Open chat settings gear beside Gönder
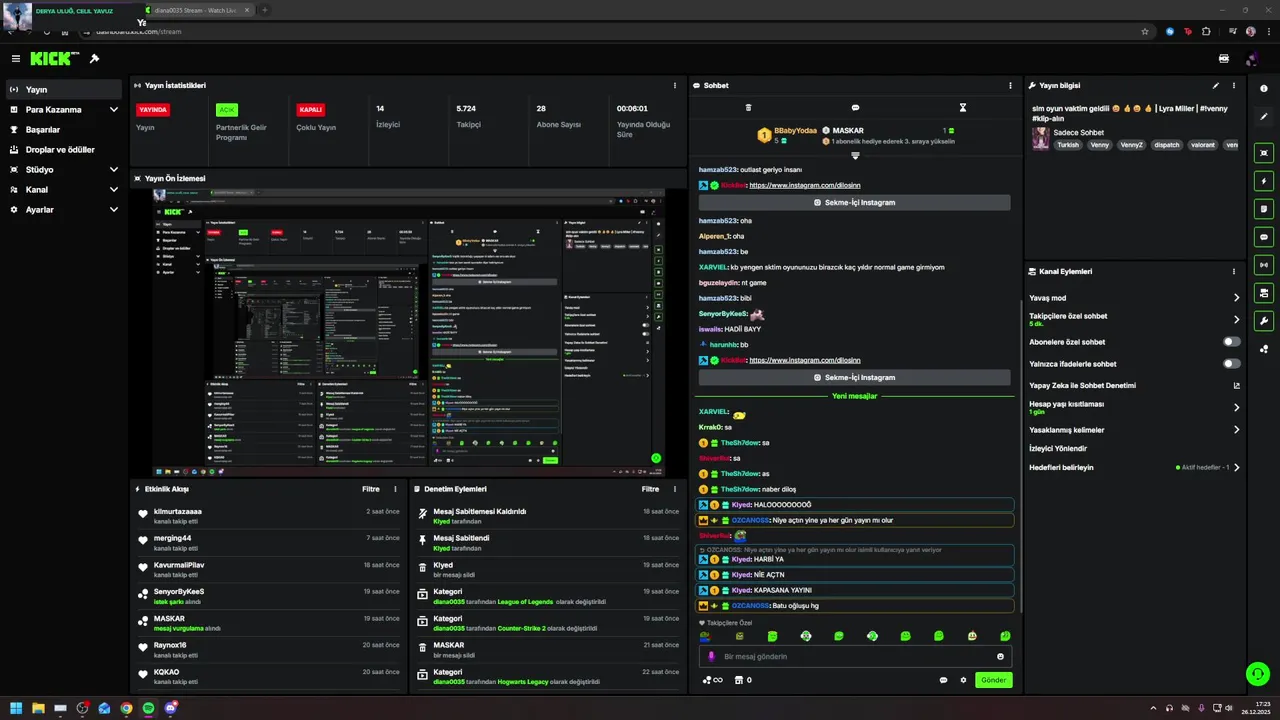The height and width of the screenshot is (720, 1280). (x=964, y=680)
